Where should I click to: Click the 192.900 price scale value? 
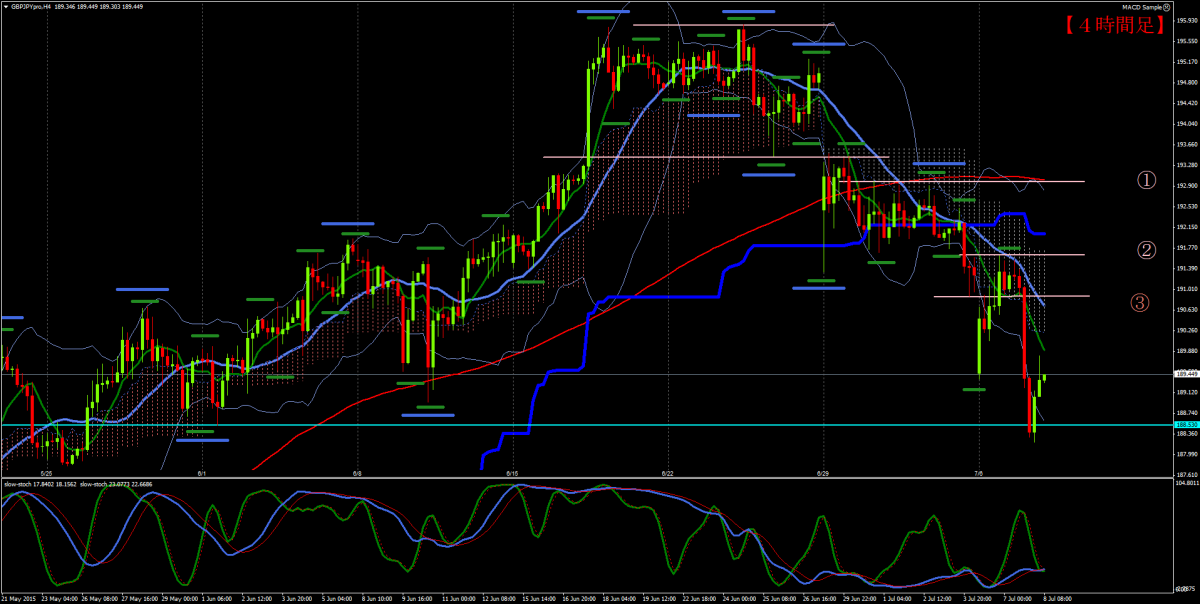pos(1188,186)
